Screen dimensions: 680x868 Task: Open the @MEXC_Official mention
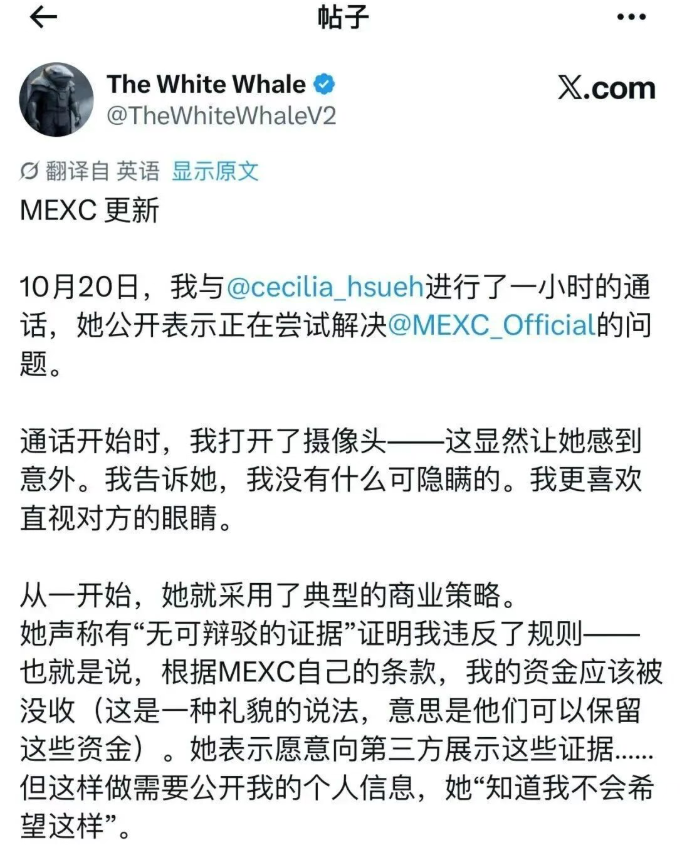point(492,325)
